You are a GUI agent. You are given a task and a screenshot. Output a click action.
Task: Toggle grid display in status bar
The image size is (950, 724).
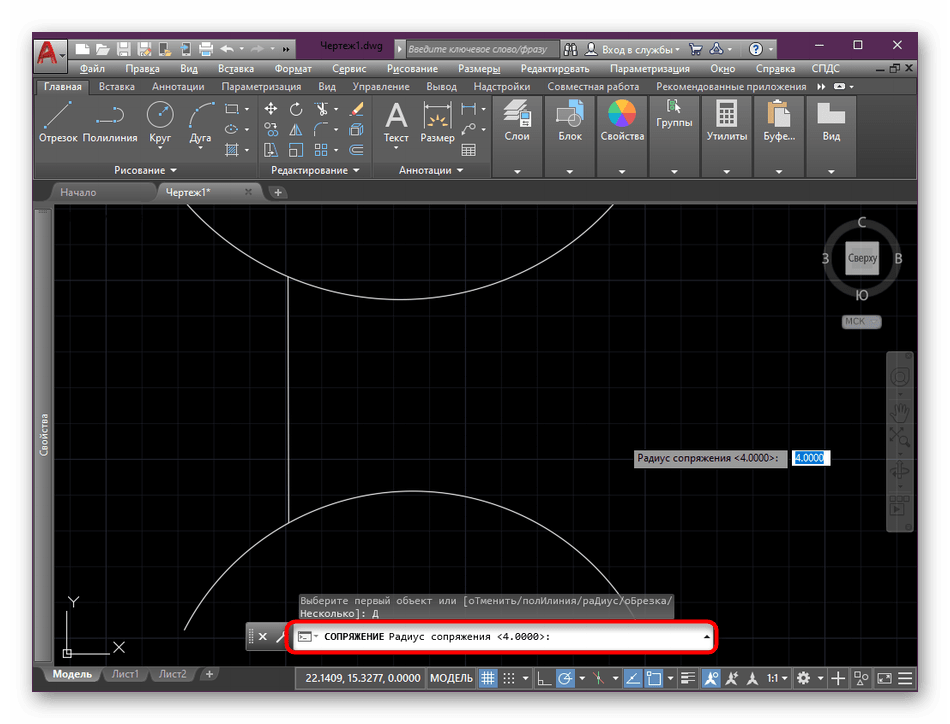click(489, 679)
